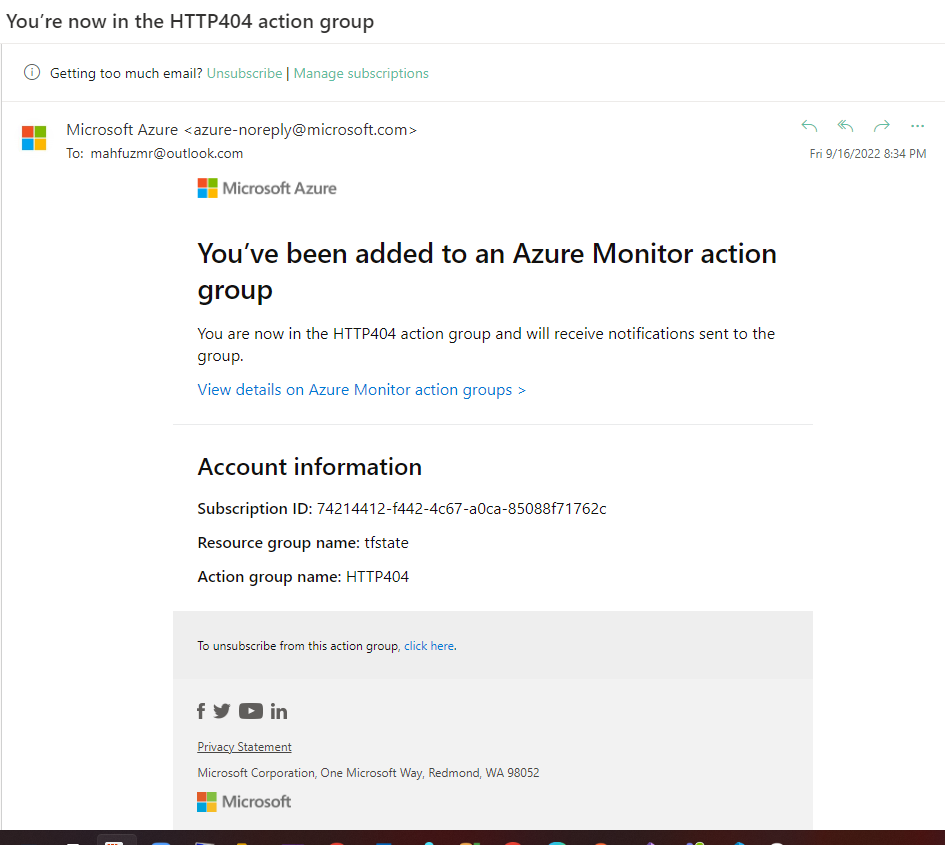
Task: Click the subject 'You're now in the HTTP404 action group'
Action: 190,22
